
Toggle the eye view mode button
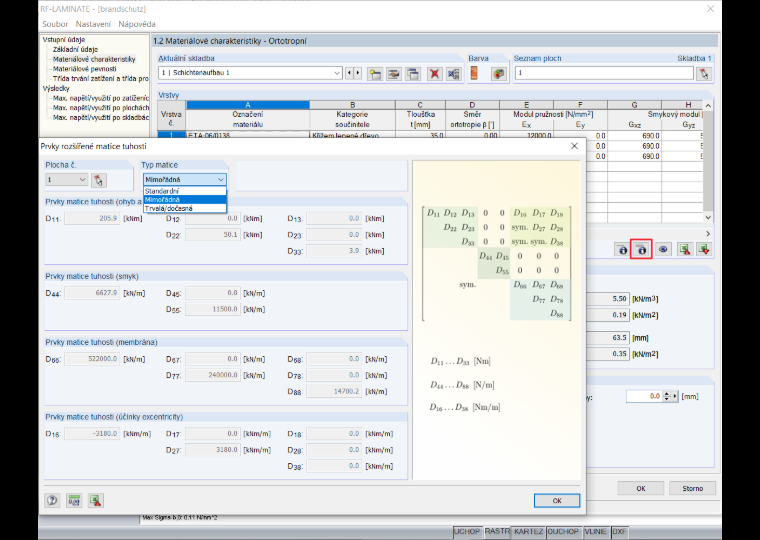coord(663,249)
